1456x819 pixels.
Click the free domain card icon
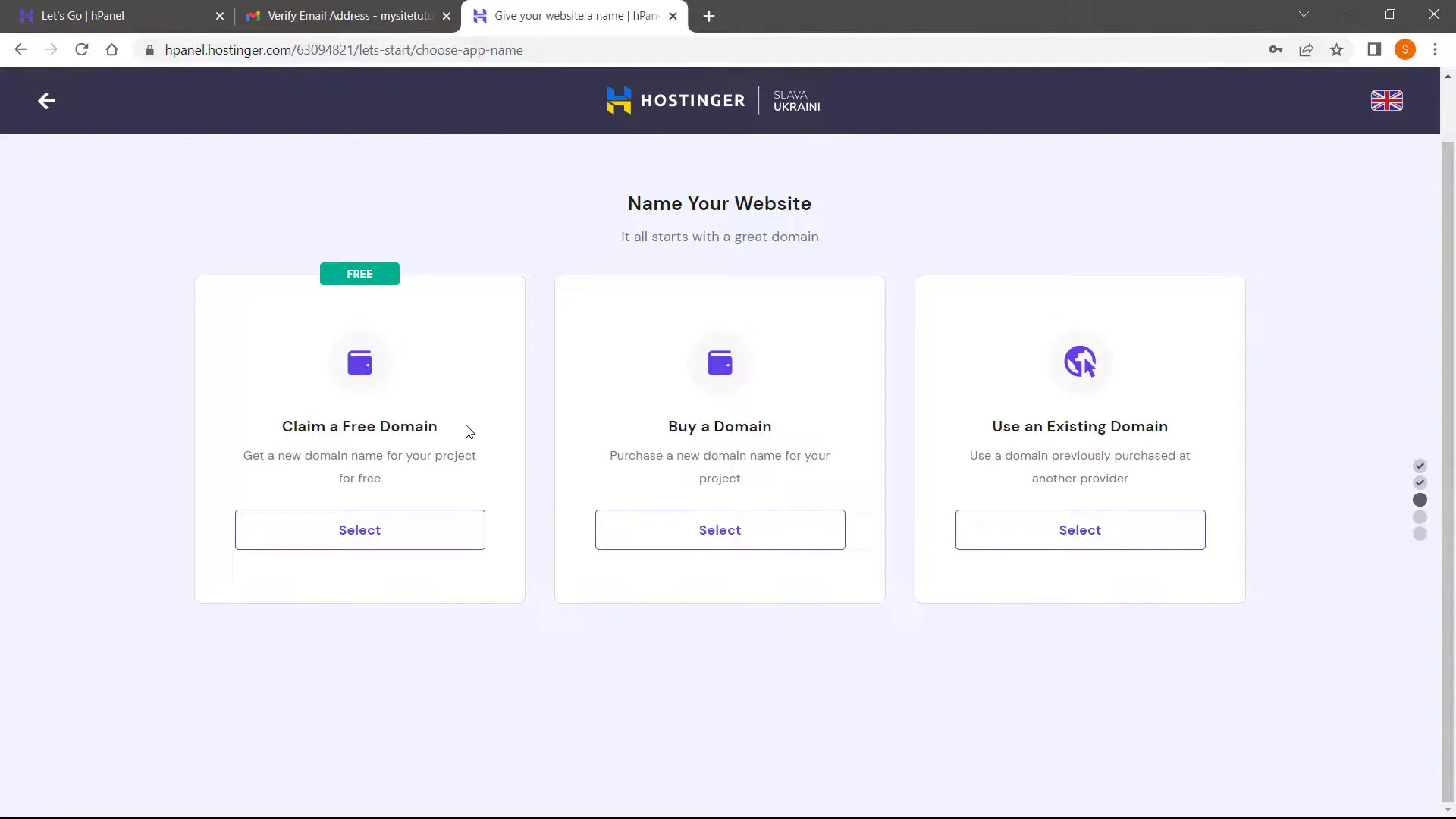(359, 362)
